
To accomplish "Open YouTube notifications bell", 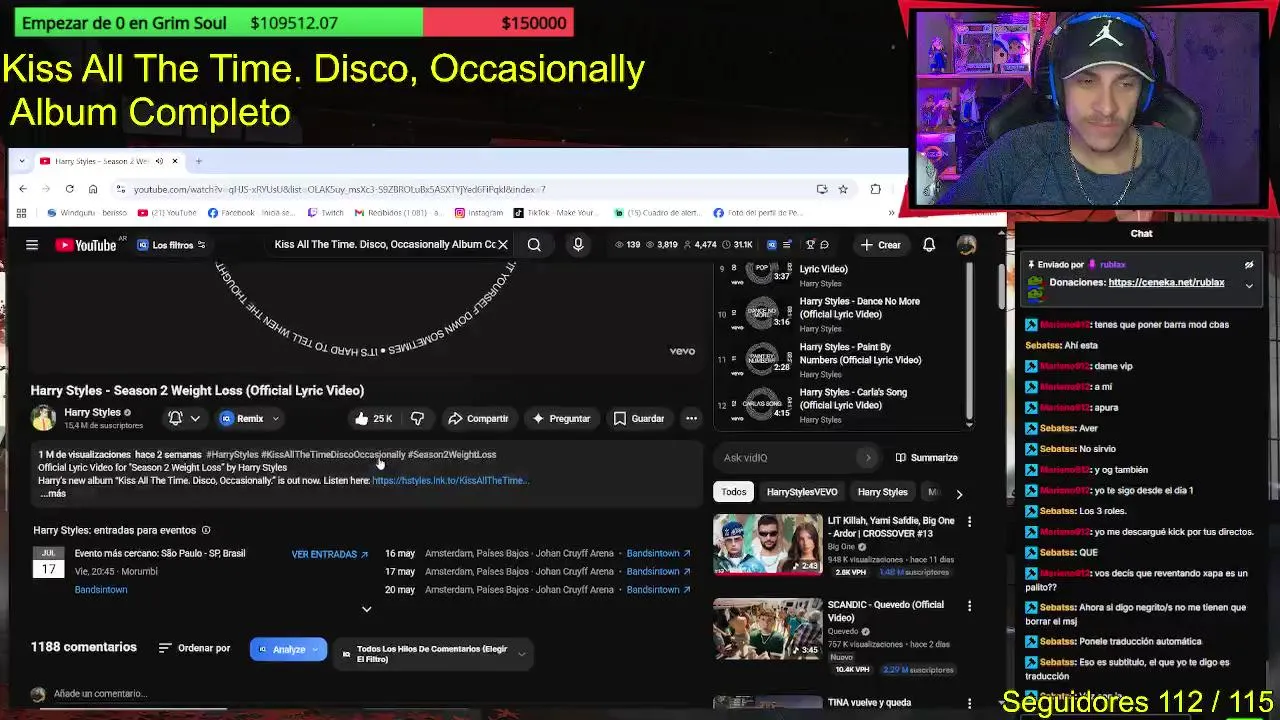I will coord(929,244).
